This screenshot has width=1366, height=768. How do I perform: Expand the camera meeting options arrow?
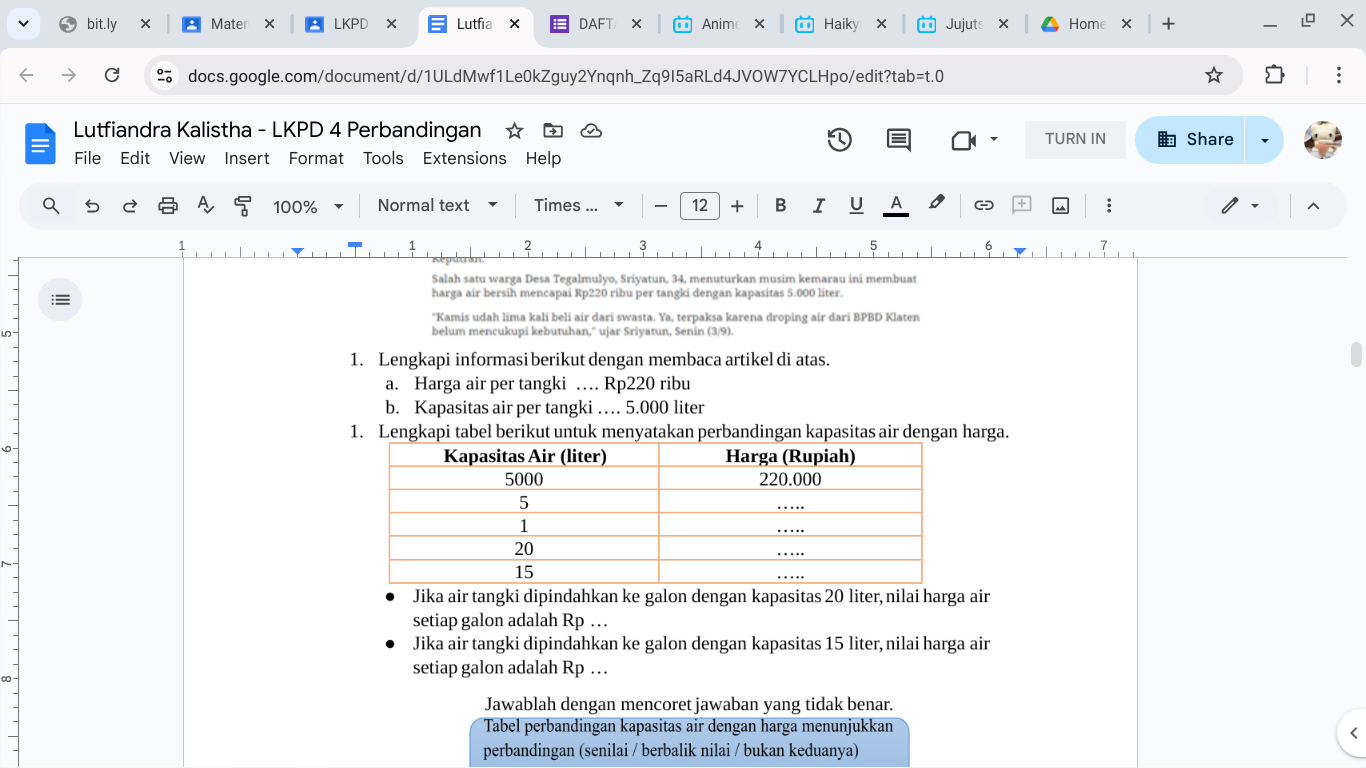click(x=993, y=139)
